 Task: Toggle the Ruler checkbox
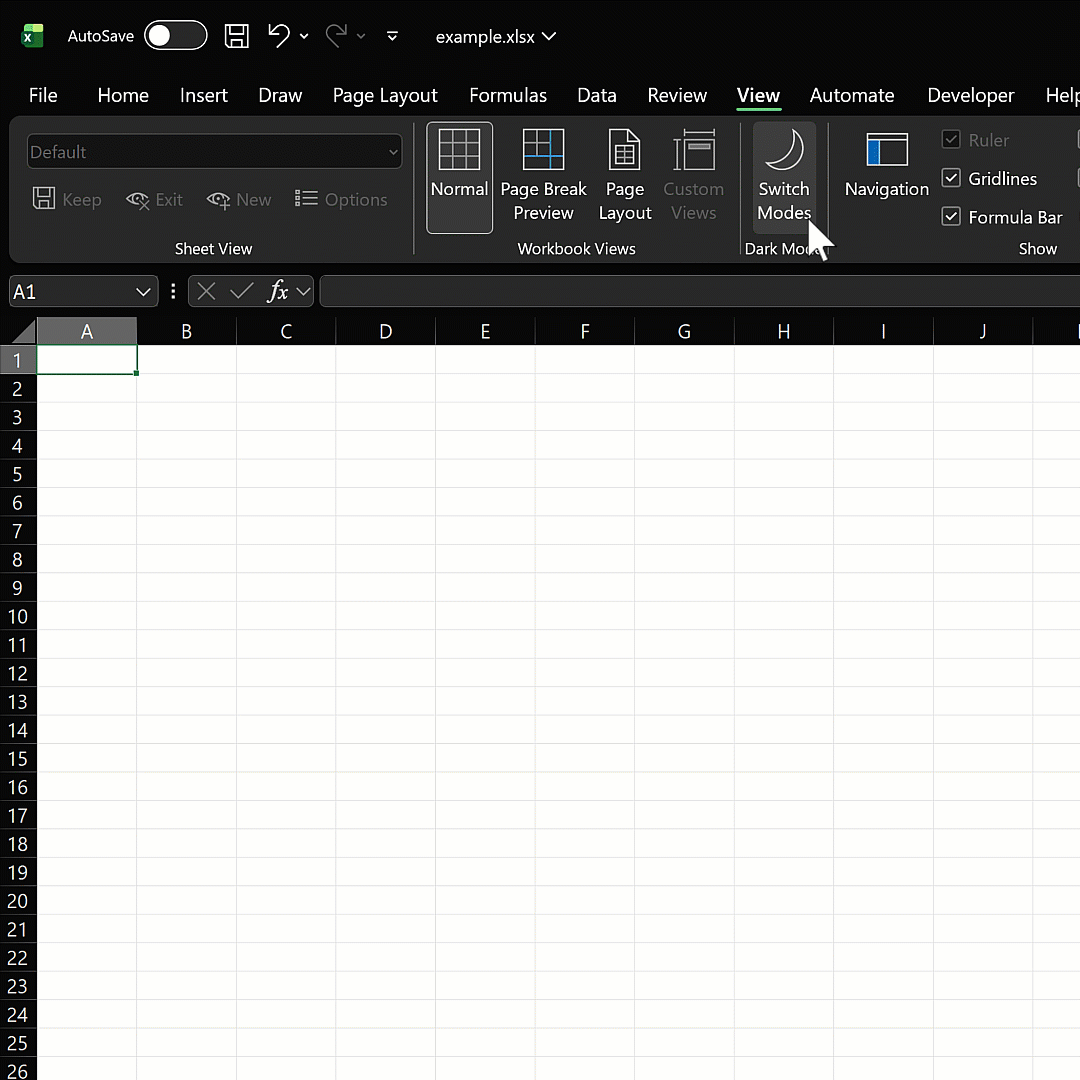click(x=951, y=140)
